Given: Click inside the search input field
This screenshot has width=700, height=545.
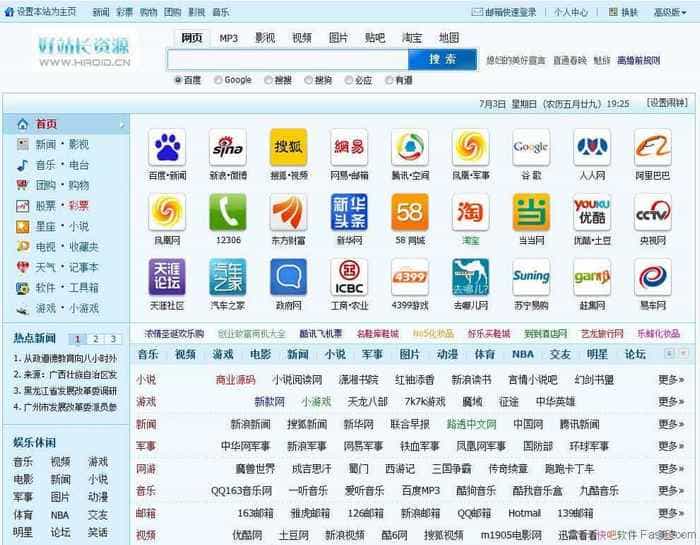Looking at the screenshot, I should [x=288, y=60].
